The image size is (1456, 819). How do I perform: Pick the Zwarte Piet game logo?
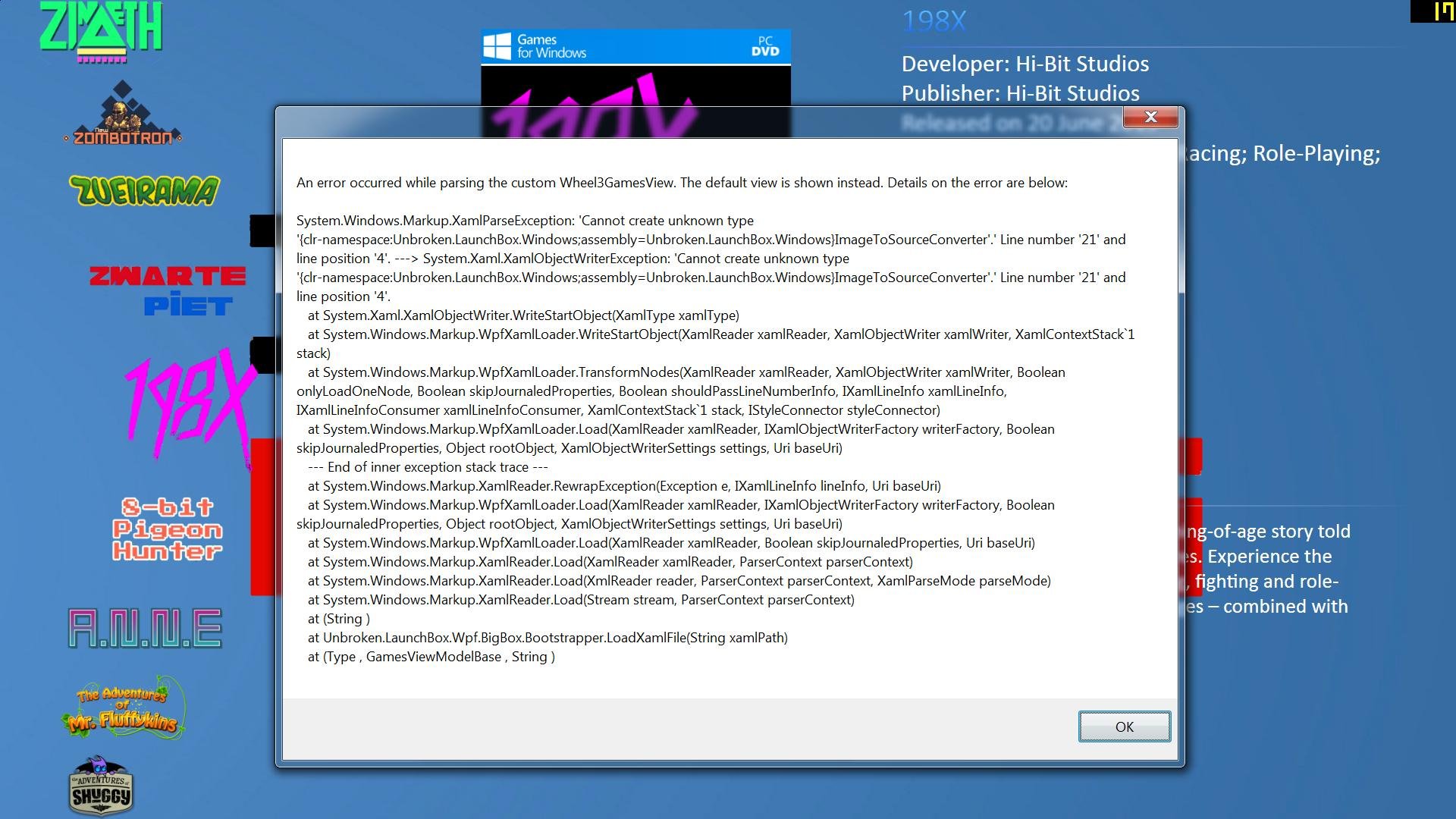(168, 290)
